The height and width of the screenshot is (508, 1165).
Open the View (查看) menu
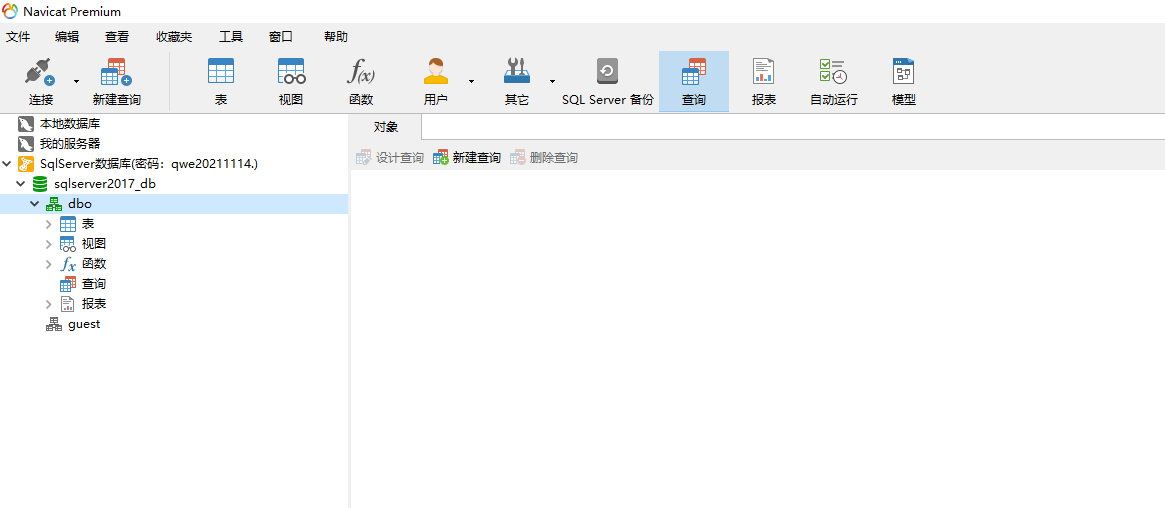(x=117, y=36)
